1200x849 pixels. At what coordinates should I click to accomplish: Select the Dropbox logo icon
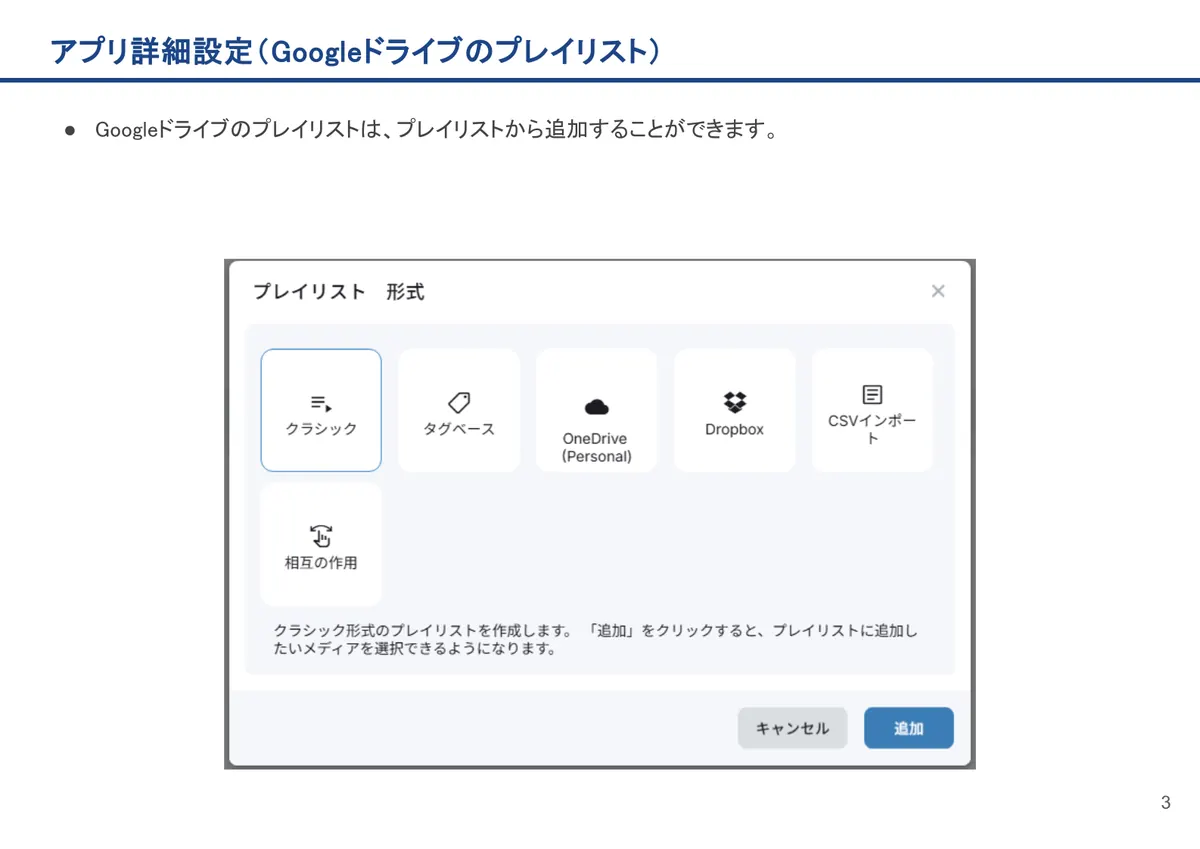coord(734,402)
